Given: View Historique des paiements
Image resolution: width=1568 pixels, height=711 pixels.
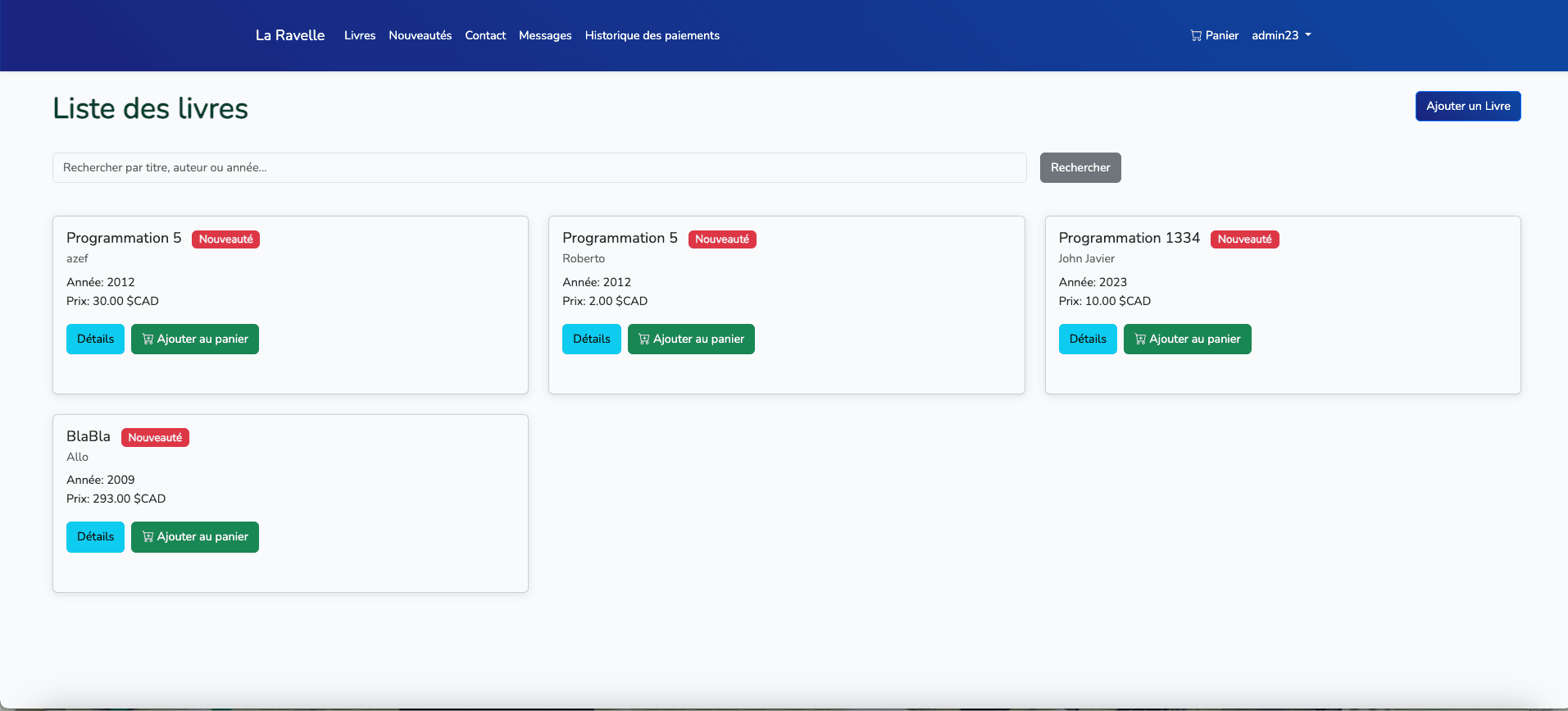Looking at the screenshot, I should (x=652, y=35).
